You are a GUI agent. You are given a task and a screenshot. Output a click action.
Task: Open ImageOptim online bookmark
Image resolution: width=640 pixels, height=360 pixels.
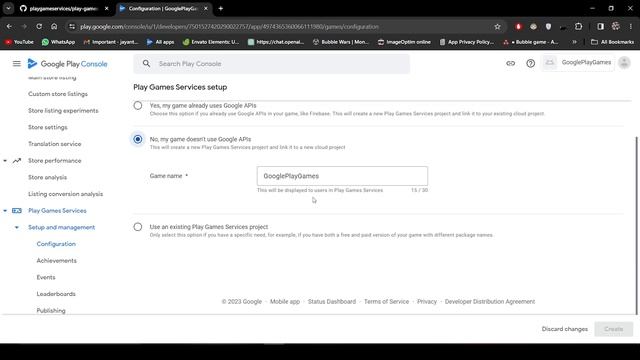point(404,42)
